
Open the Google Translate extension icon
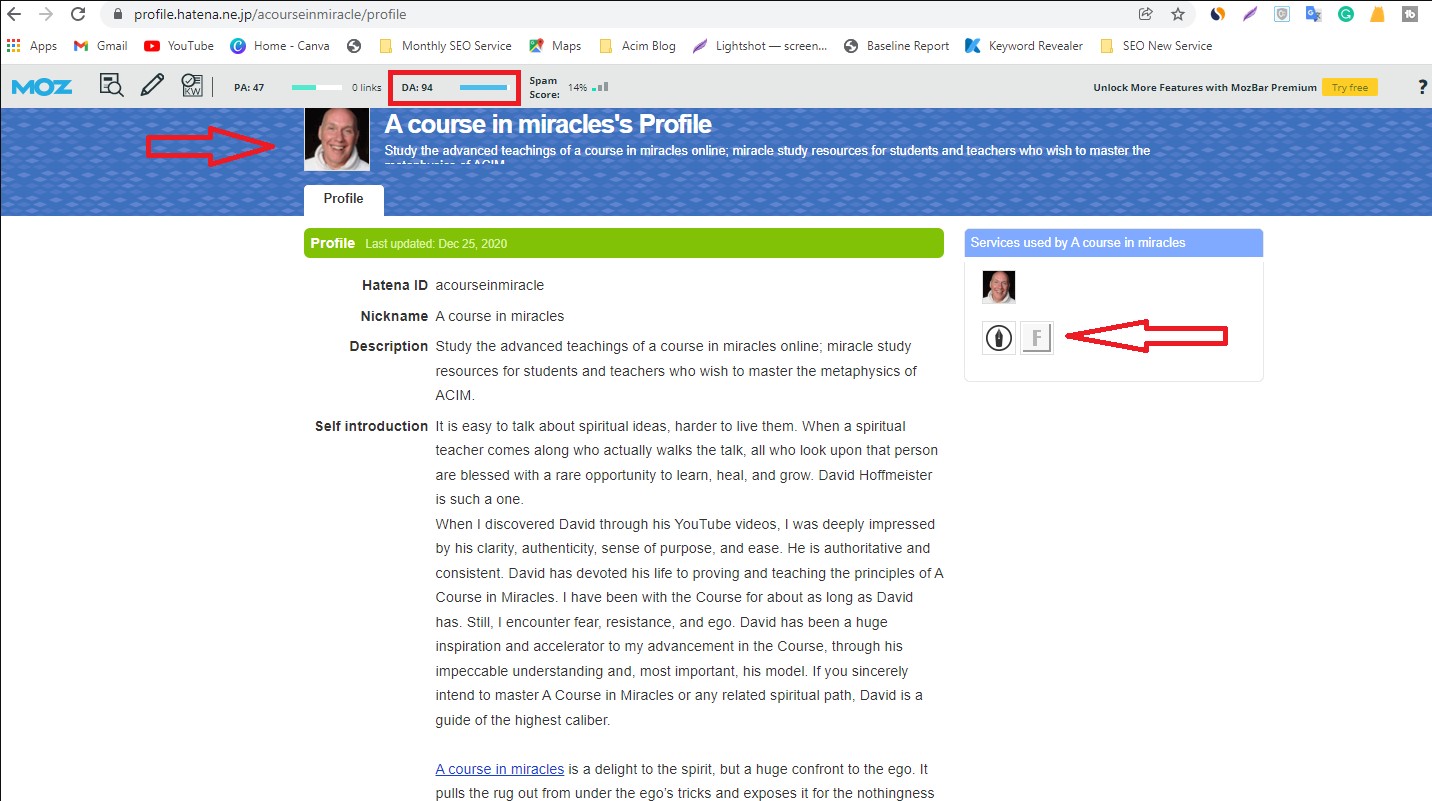click(x=1312, y=14)
